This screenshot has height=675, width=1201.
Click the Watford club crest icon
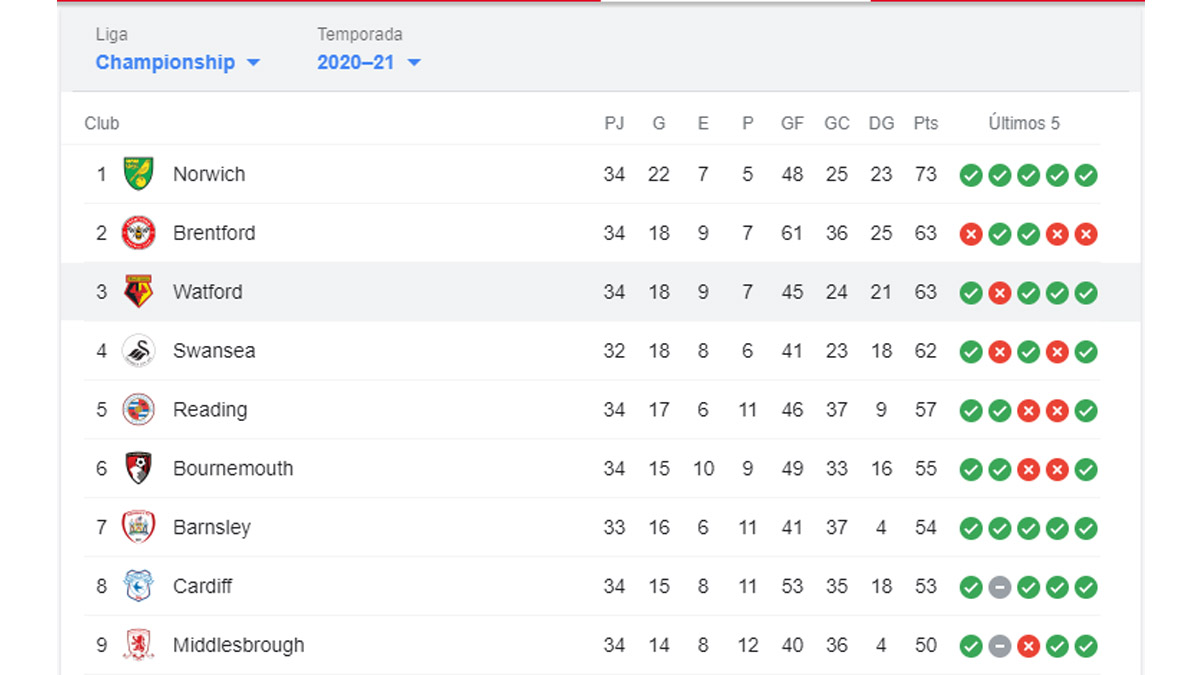[x=138, y=292]
